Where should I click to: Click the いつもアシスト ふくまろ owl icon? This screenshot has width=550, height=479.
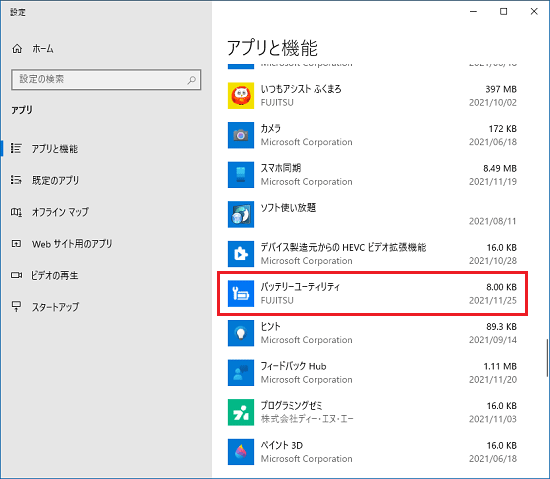click(x=241, y=96)
